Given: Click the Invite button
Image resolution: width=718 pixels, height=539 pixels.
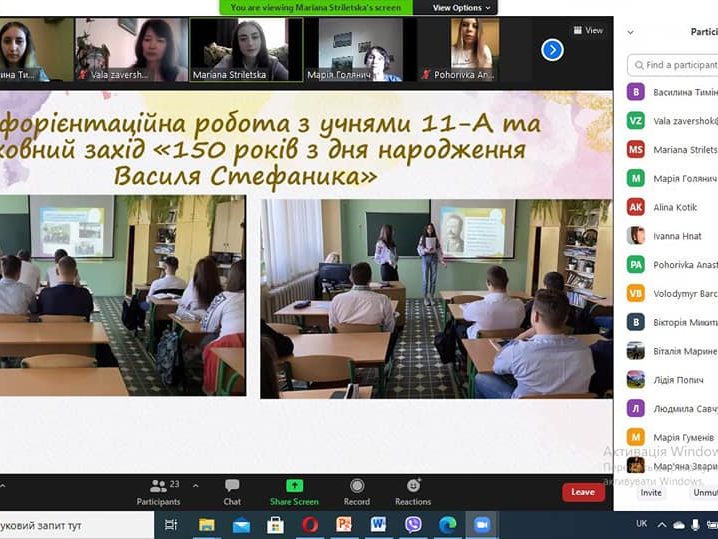Looking at the screenshot, I should 651,492.
